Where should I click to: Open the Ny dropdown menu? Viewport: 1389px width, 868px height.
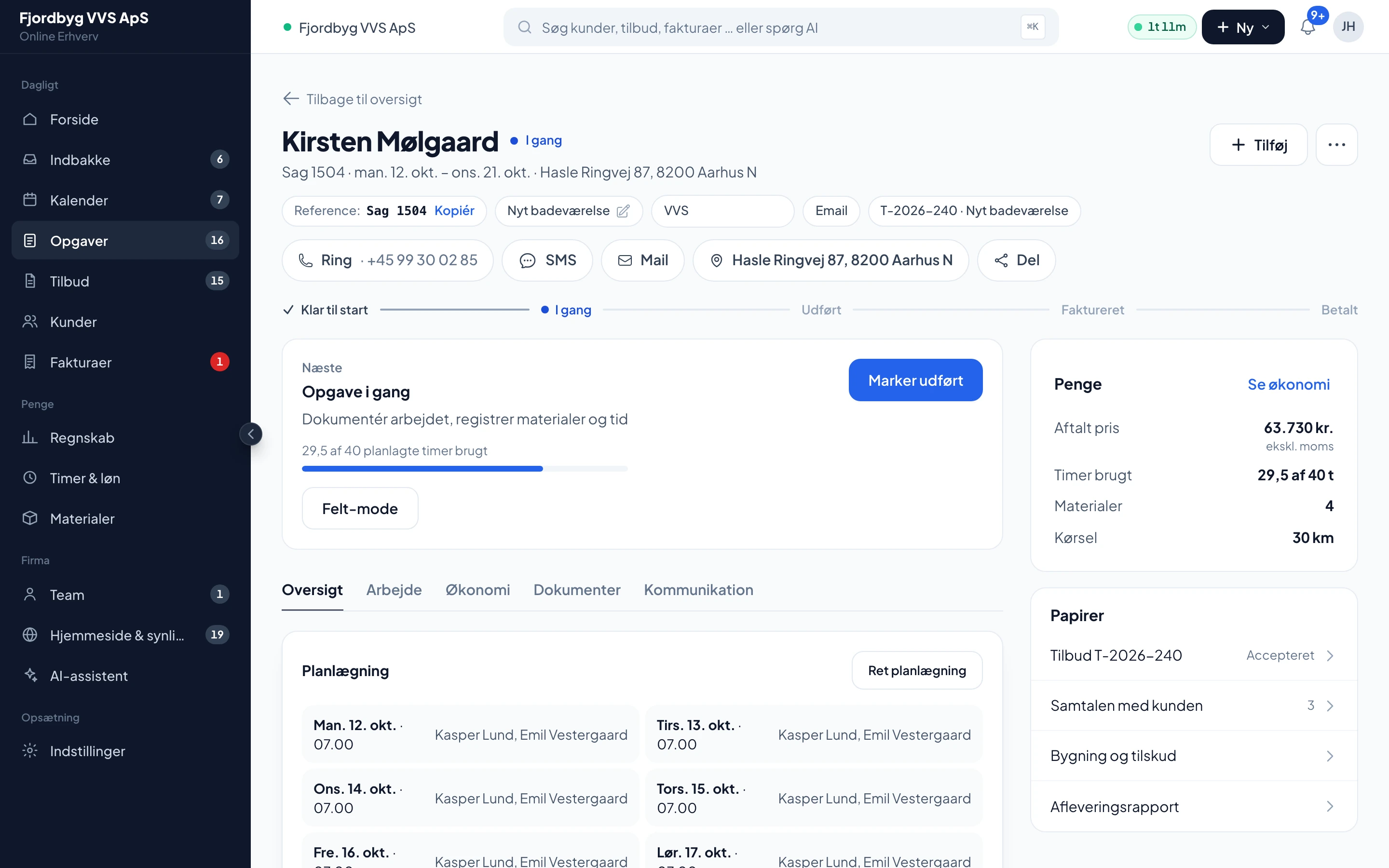click(1243, 27)
